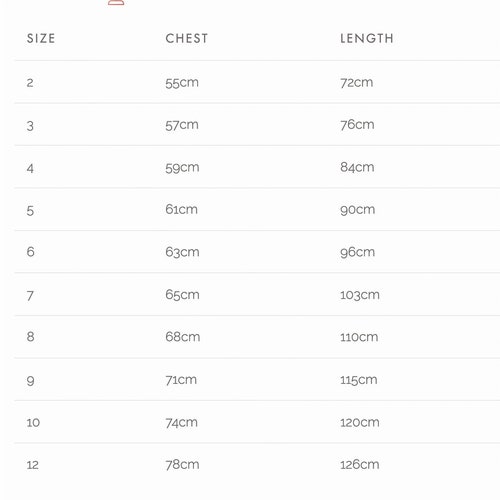Click the CHEST column header
The height and width of the screenshot is (500, 500).
click(187, 39)
